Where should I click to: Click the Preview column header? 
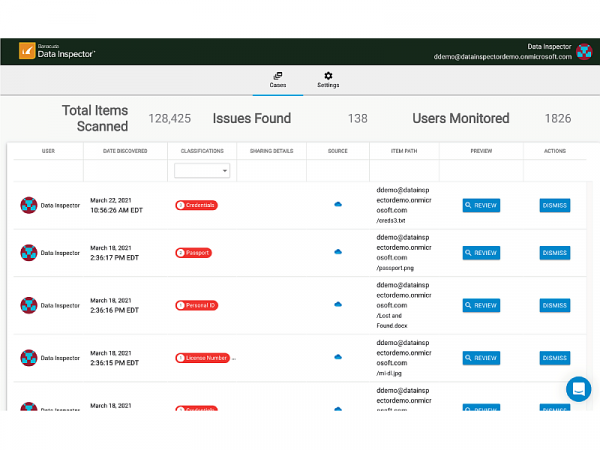[x=481, y=151]
